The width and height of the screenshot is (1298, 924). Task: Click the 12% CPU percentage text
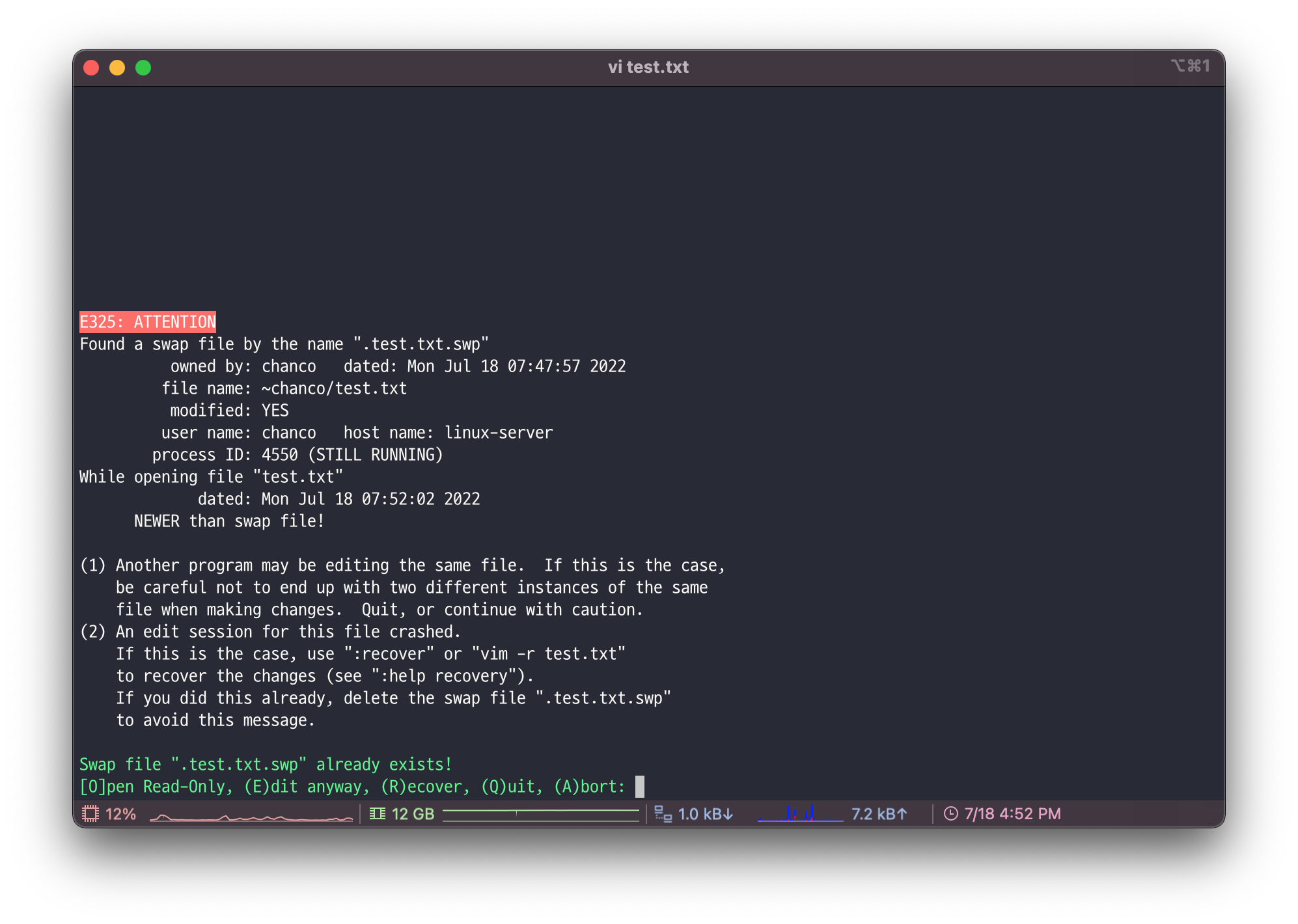pyautogui.click(x=121, y=813)
